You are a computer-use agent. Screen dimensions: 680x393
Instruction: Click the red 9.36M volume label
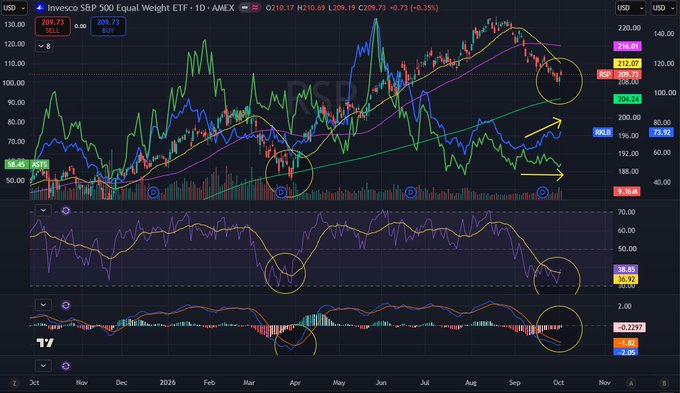pyautogui.click(x=627, y=191)
